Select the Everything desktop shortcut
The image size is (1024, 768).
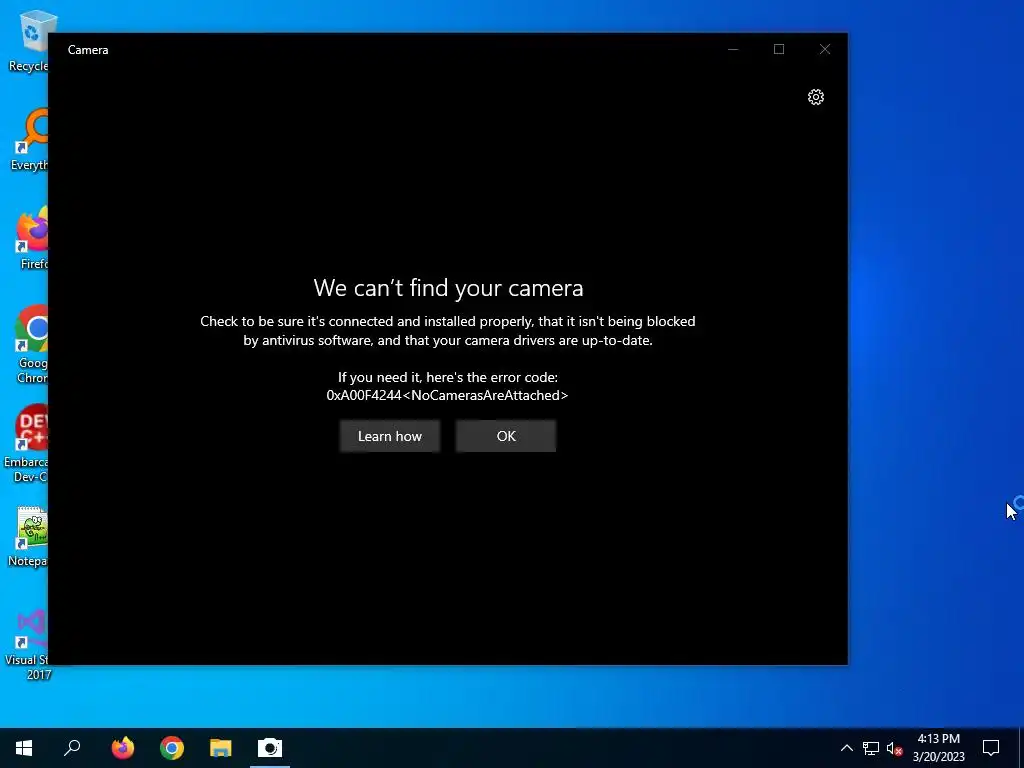point(29,140)
